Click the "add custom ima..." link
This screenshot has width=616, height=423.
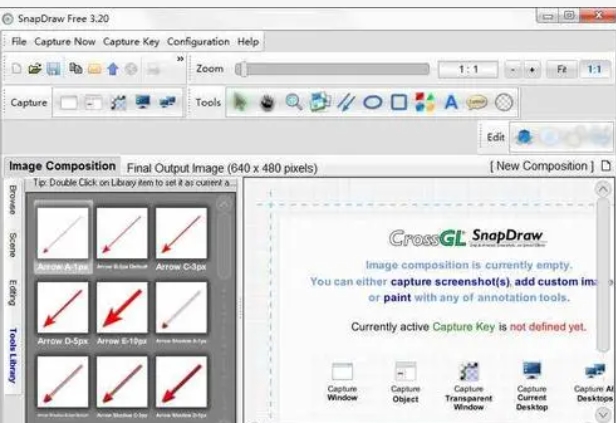pyautogui.click(x=556, y=282)
